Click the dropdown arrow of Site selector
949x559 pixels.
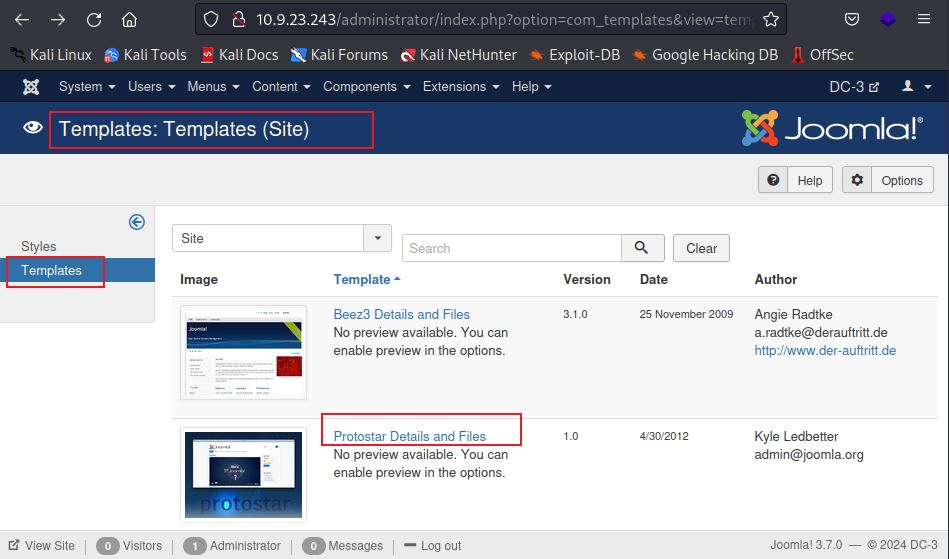pyautogui.click(x=378, y=238)
